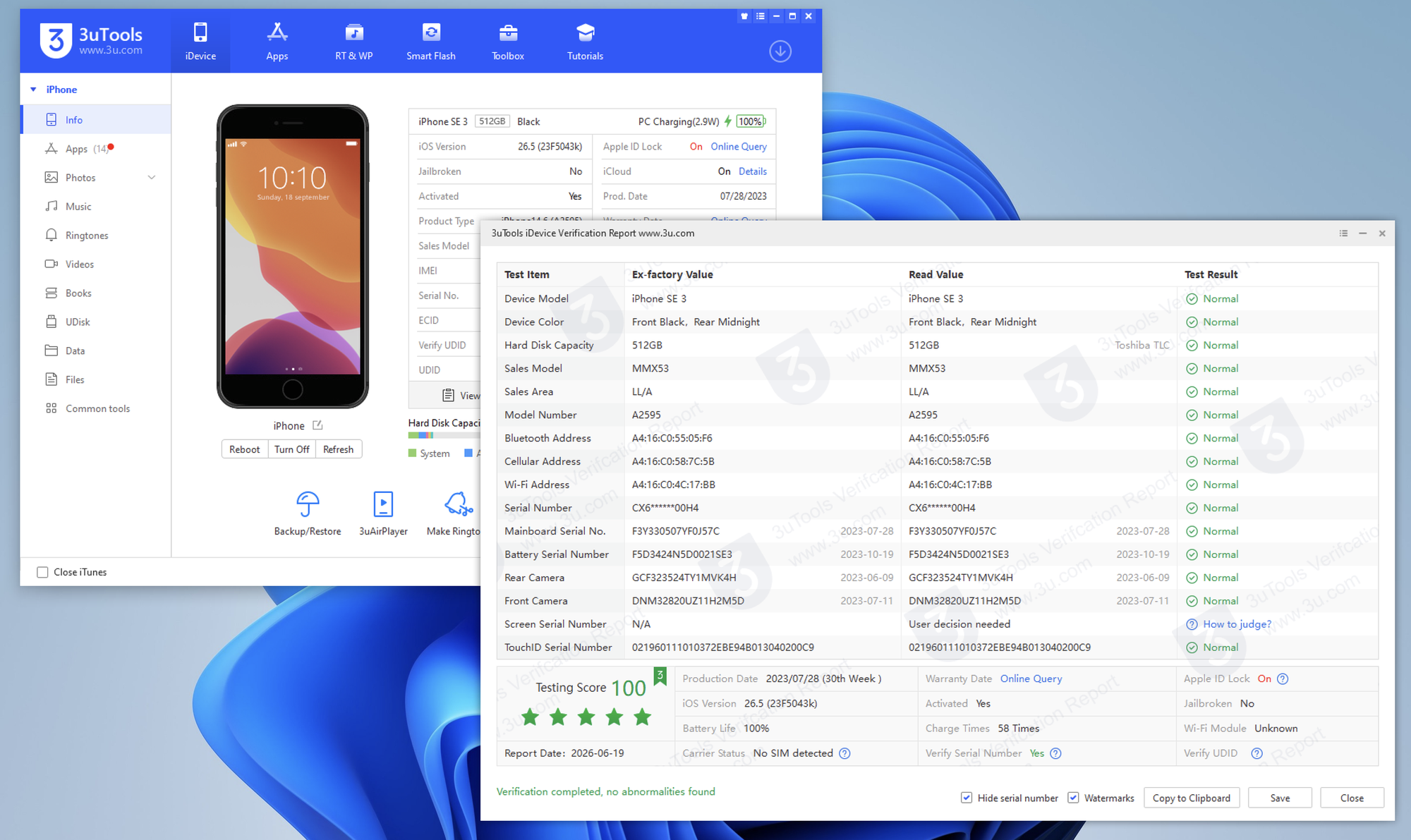The width and height of the screenshot is (1411, 840).
Task: Click the Device Model Normal result
Action: (1212, 299)
